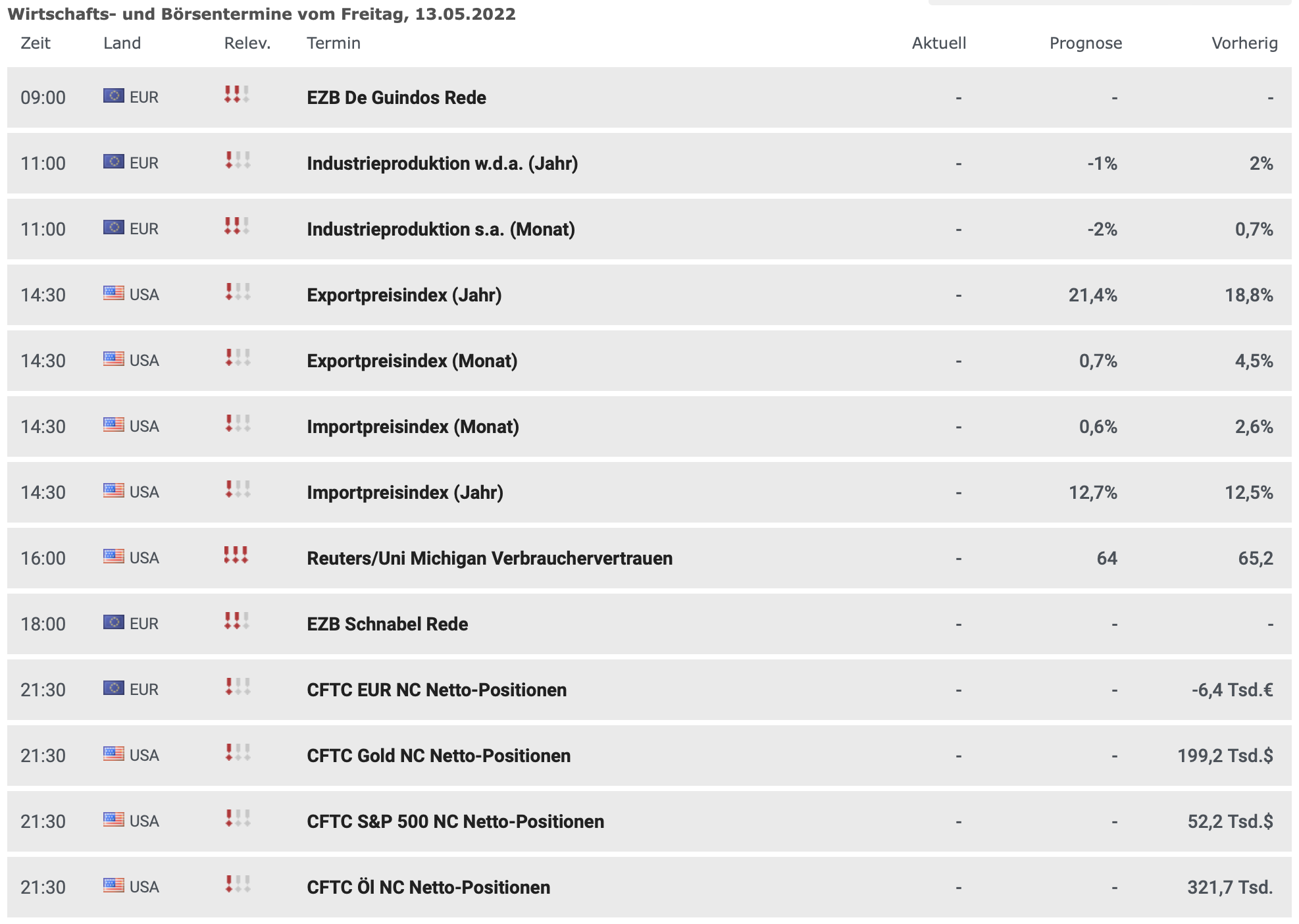Click previous value 65,2
The image size is (1299, 924).
pos(1255,558)
